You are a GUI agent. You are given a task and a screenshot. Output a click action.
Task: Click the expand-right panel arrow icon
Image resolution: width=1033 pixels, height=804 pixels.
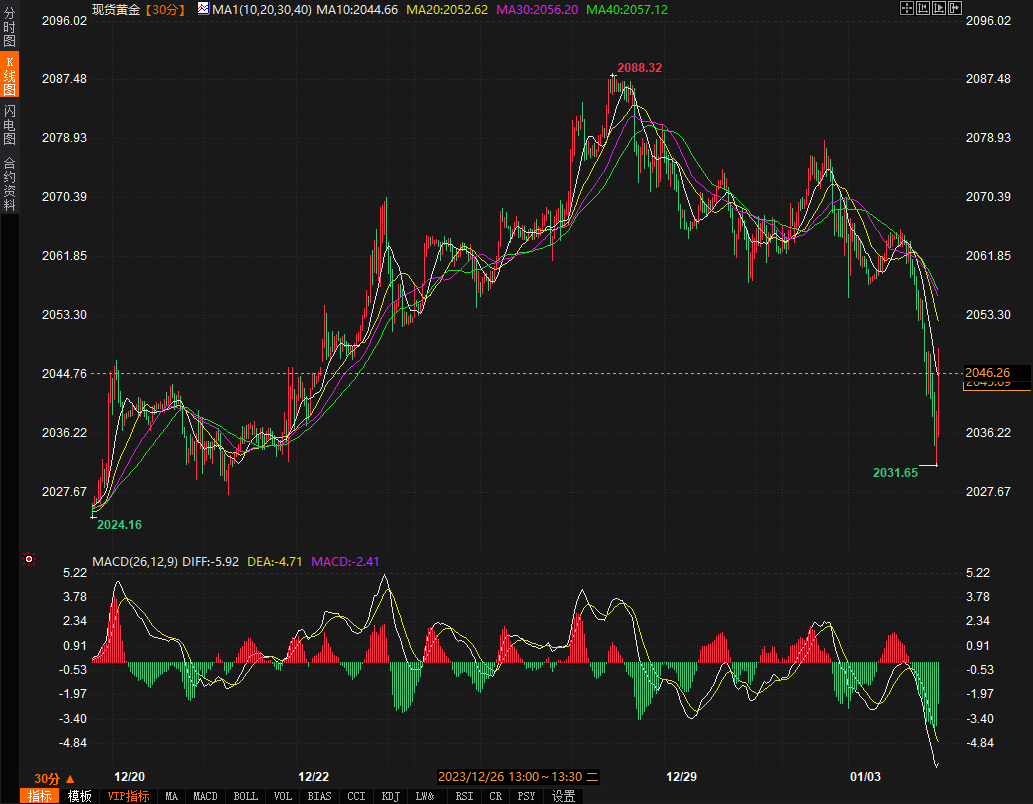pos(955,8)
